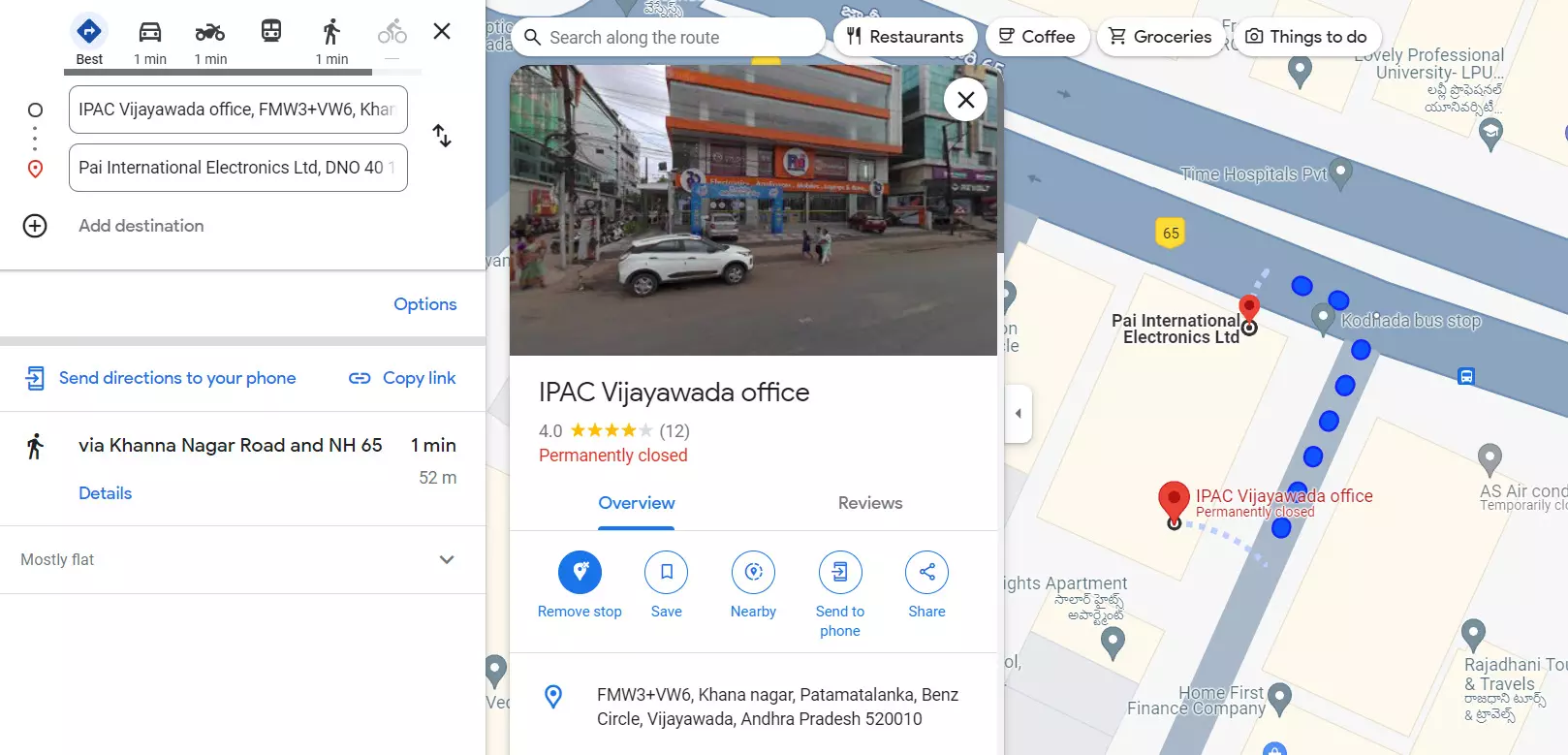Select the driving travel mode icon
The image size is (1568, 755).
(150, 32)
